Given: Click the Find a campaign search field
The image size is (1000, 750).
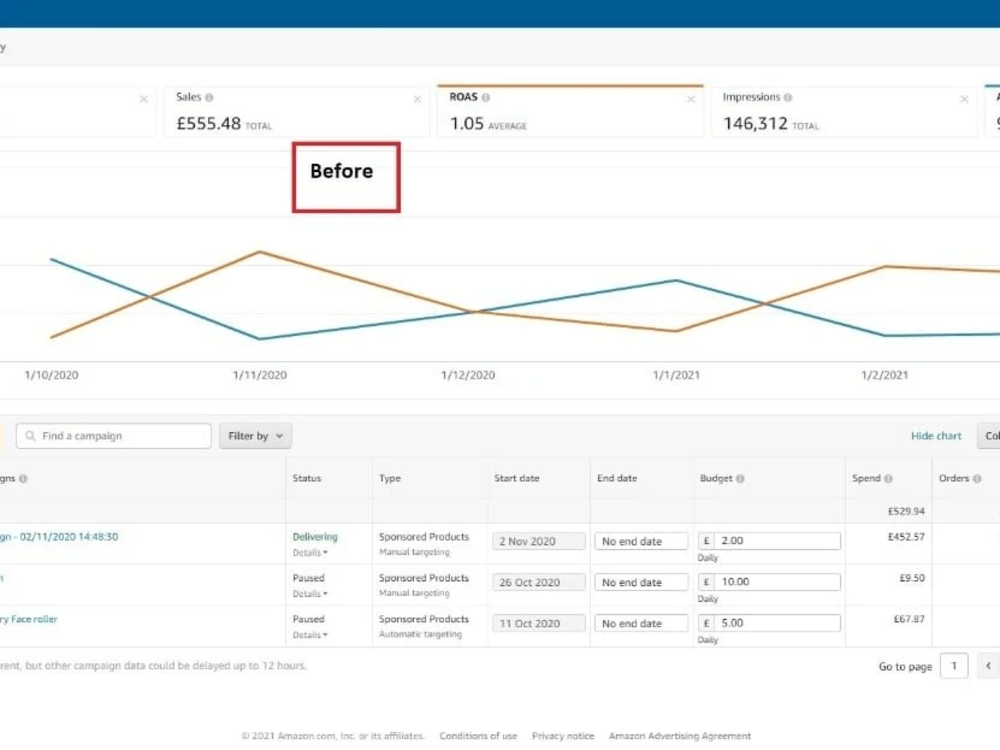Looking at the screenshot, I should 114,436.
